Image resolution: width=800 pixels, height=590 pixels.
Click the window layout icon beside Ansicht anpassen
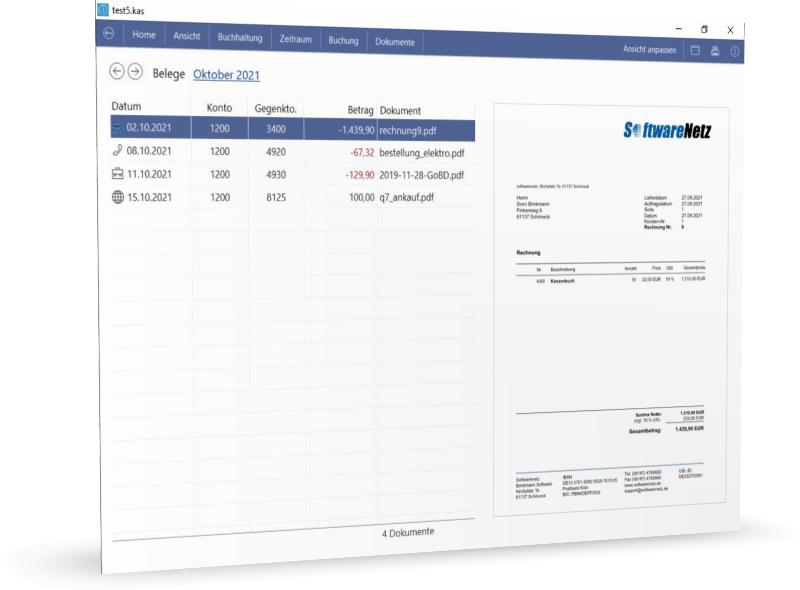point(695,49)
